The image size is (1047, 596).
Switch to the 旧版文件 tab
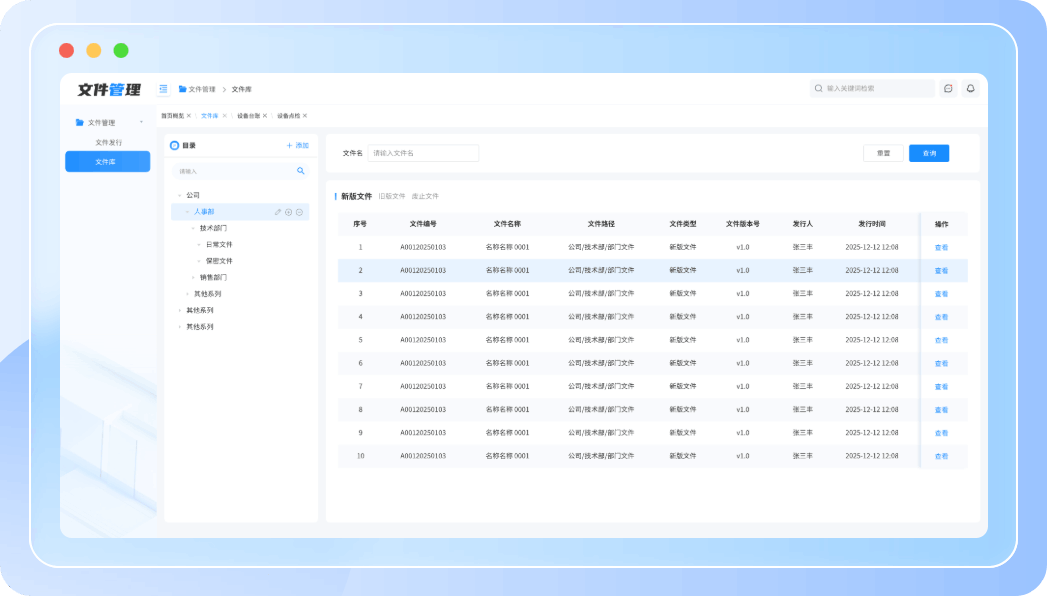[392, 197]
